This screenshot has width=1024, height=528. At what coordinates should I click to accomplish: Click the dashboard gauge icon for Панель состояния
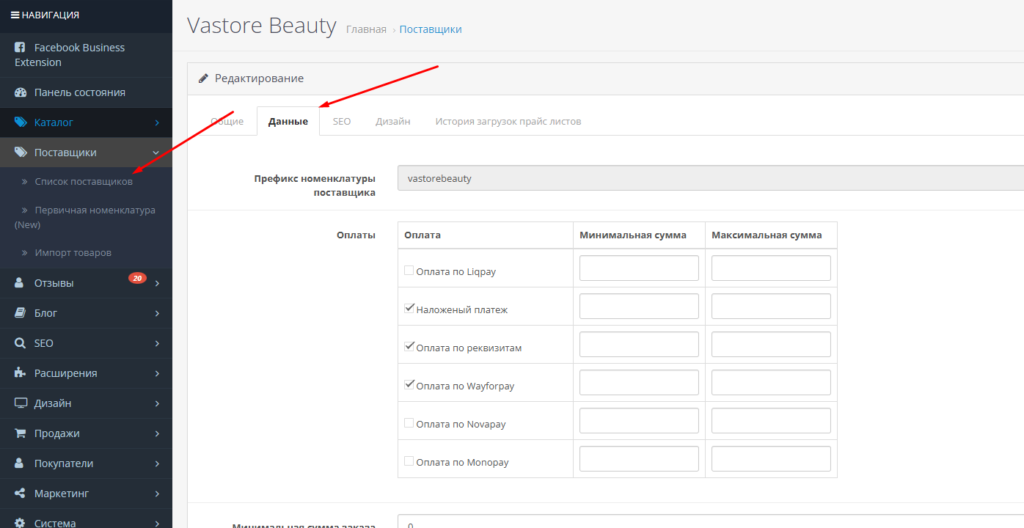click(21, 93)
